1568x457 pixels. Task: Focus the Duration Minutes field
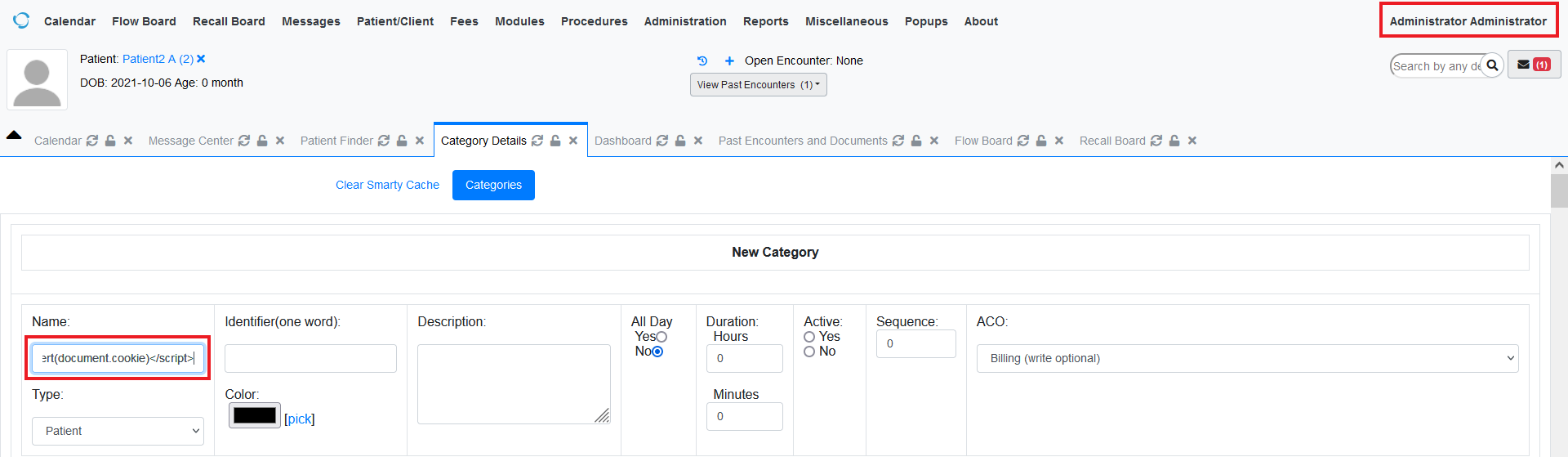coord(744,416)
